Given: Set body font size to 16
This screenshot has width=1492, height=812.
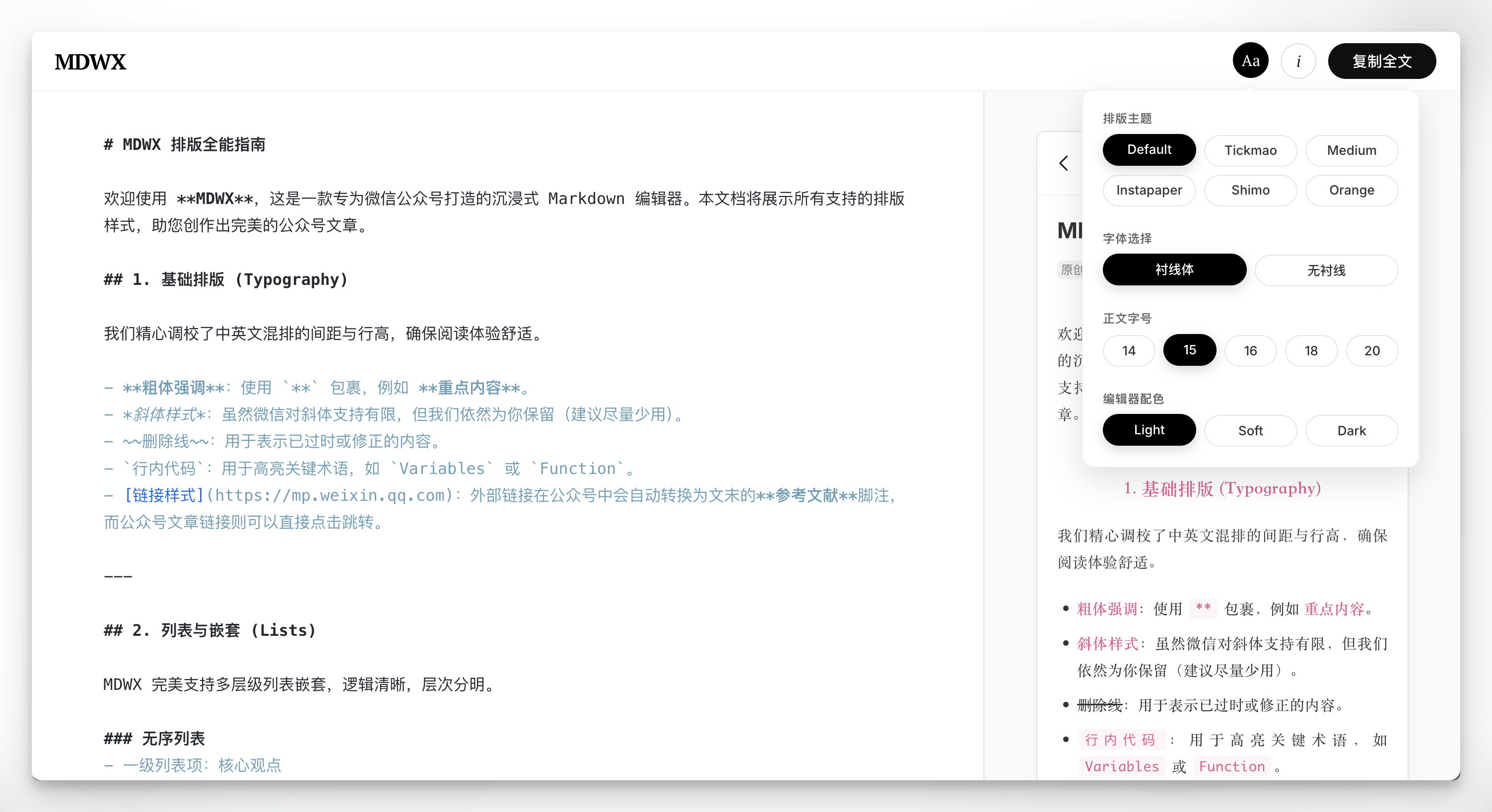Looking at the screenshot, I should tap(1250, 350).
